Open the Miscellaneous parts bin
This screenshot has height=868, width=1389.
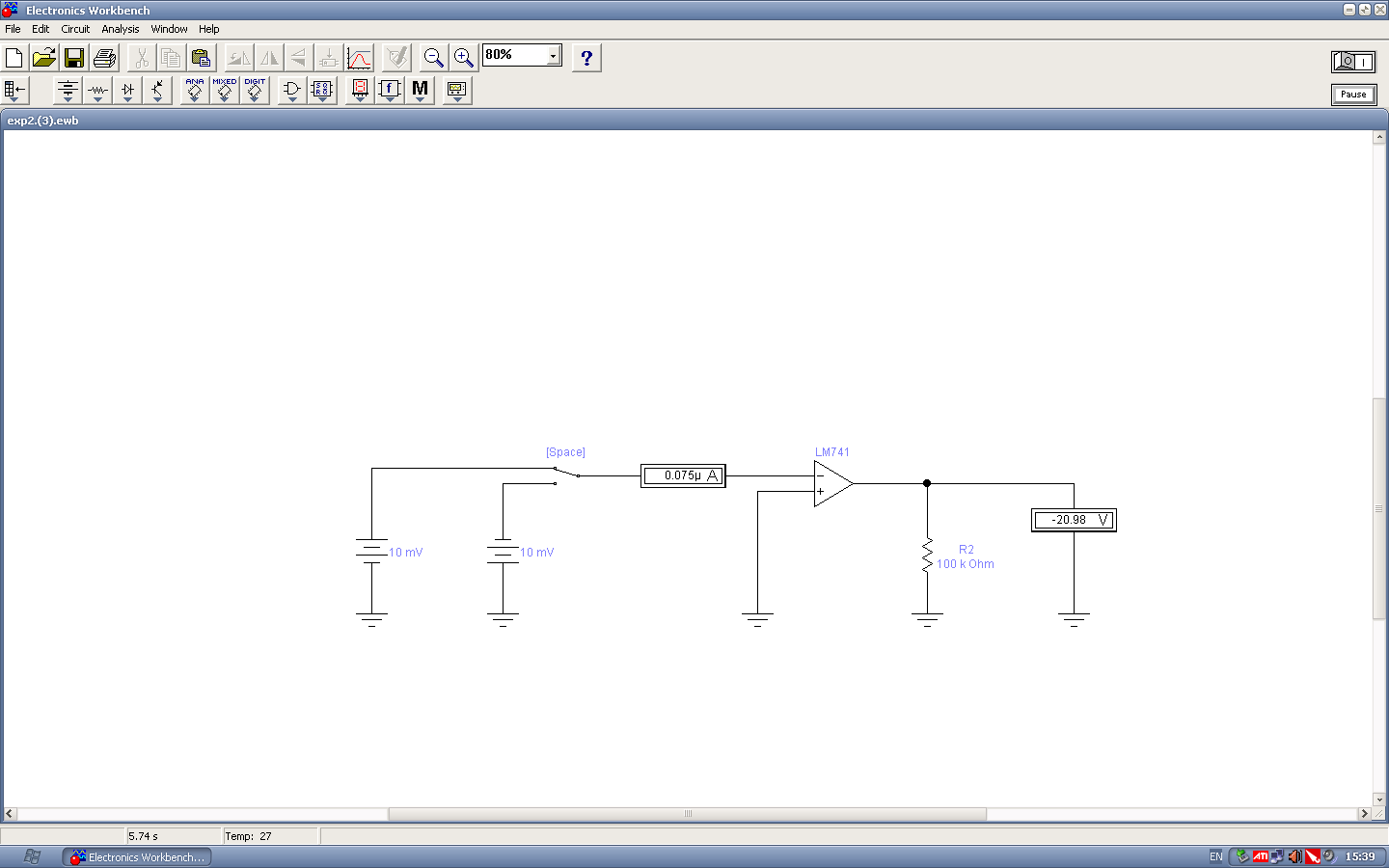420,91
